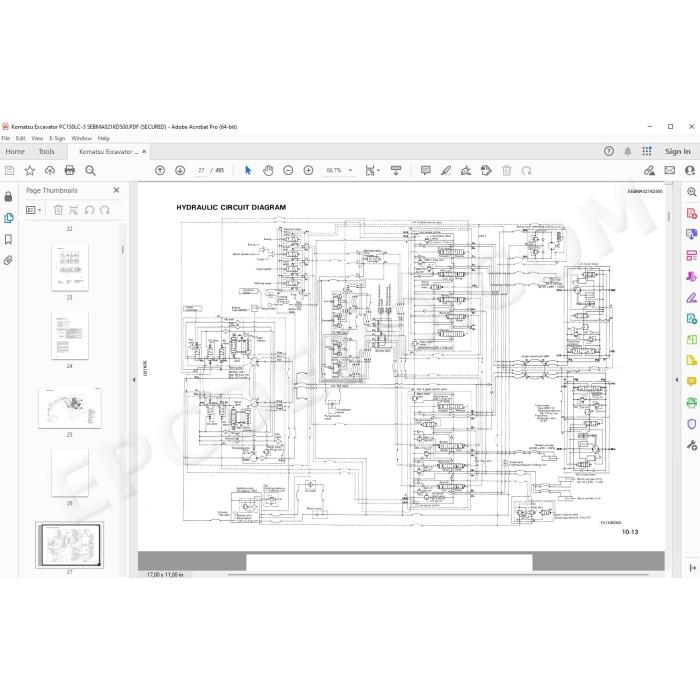Go to the next page
Image resolution: width=700 pixels, height=700 pixels.
(180, 170)
